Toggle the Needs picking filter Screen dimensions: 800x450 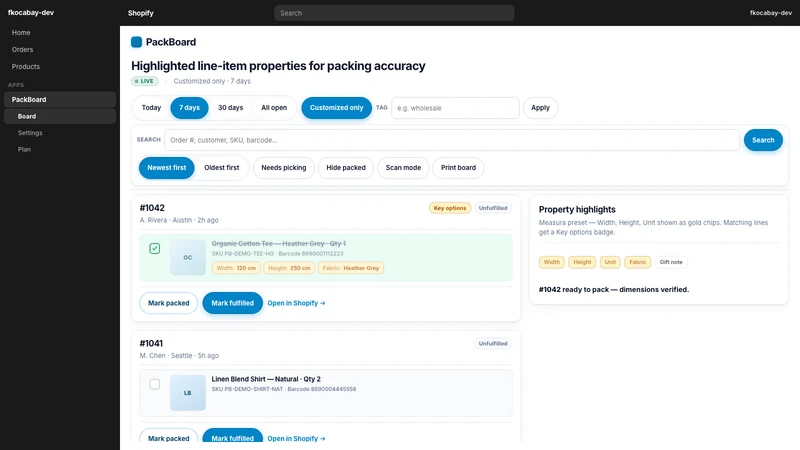pos(284,167)
